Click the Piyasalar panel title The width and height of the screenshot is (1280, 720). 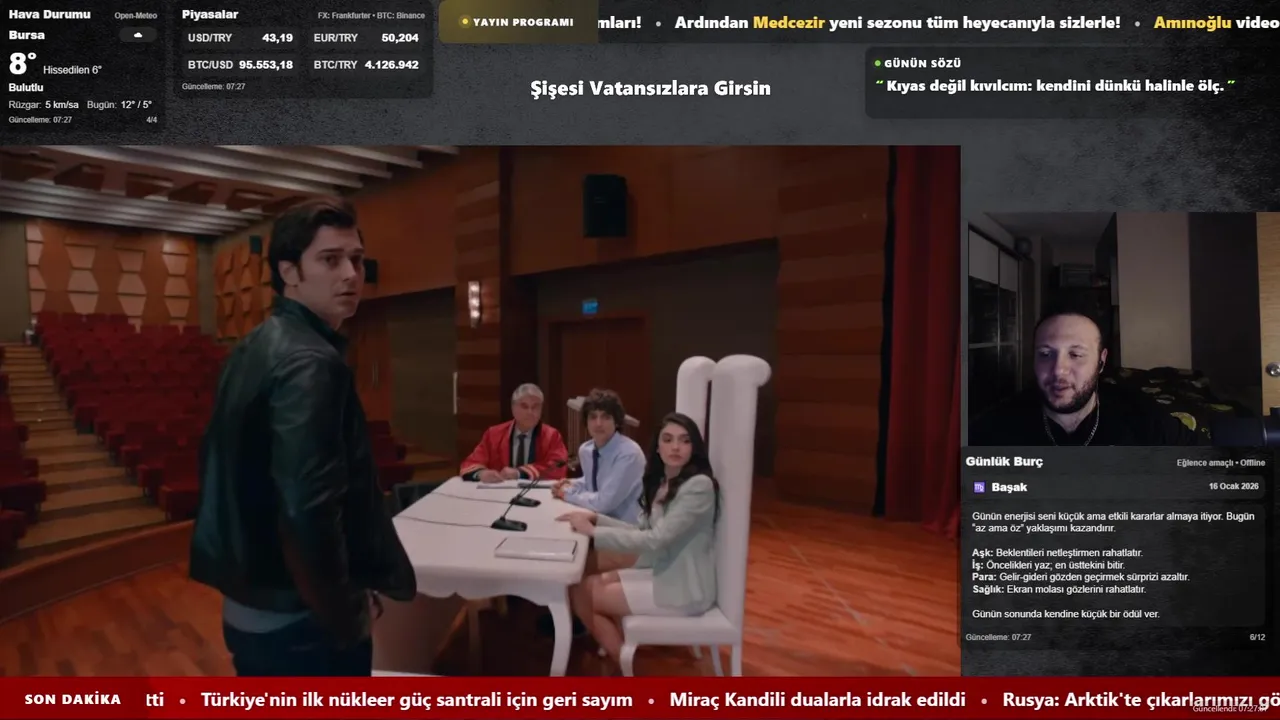click(210, 15)
